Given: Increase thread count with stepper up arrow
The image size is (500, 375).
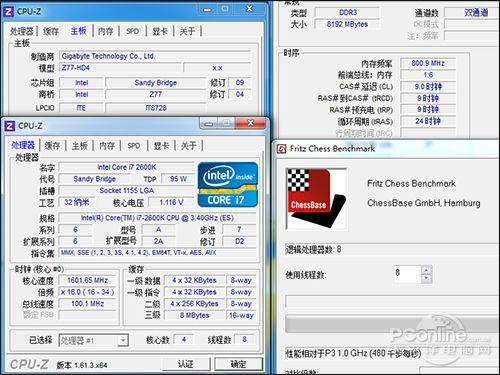Looking at the screenshot, I should tap(426, 270).
